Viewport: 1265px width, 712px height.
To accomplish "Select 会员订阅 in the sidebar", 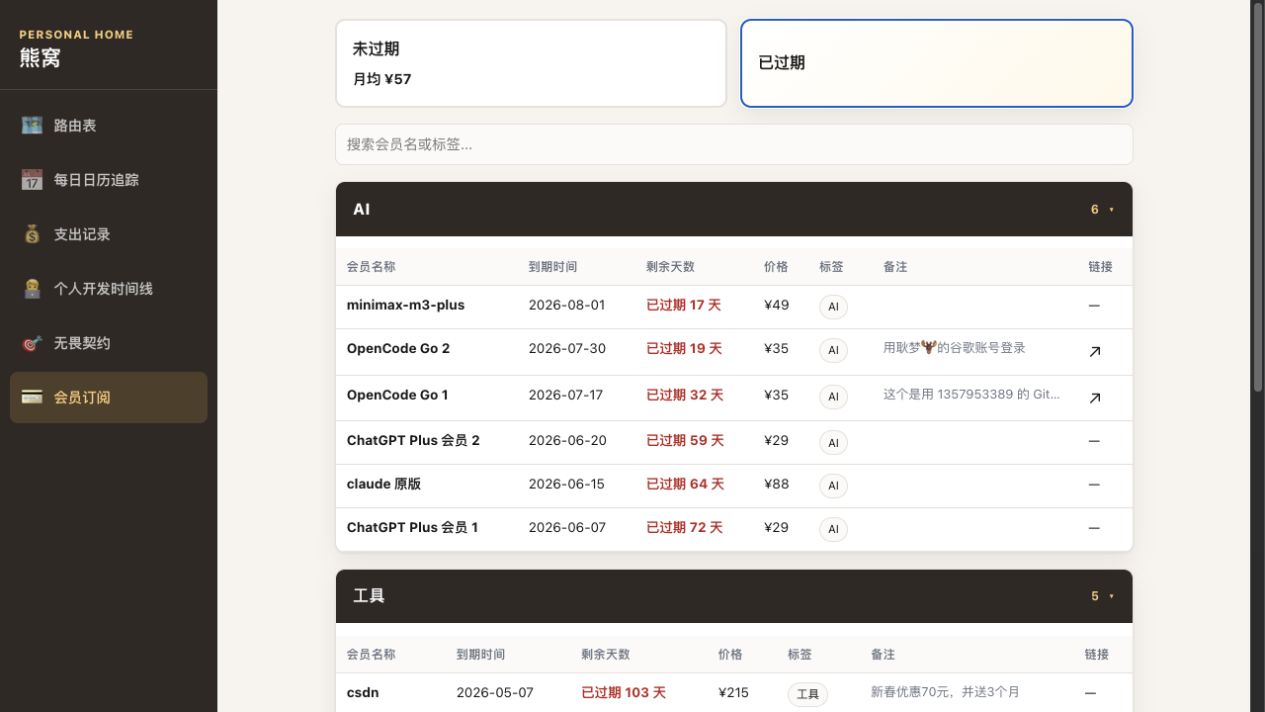I will tap(108, 397).
